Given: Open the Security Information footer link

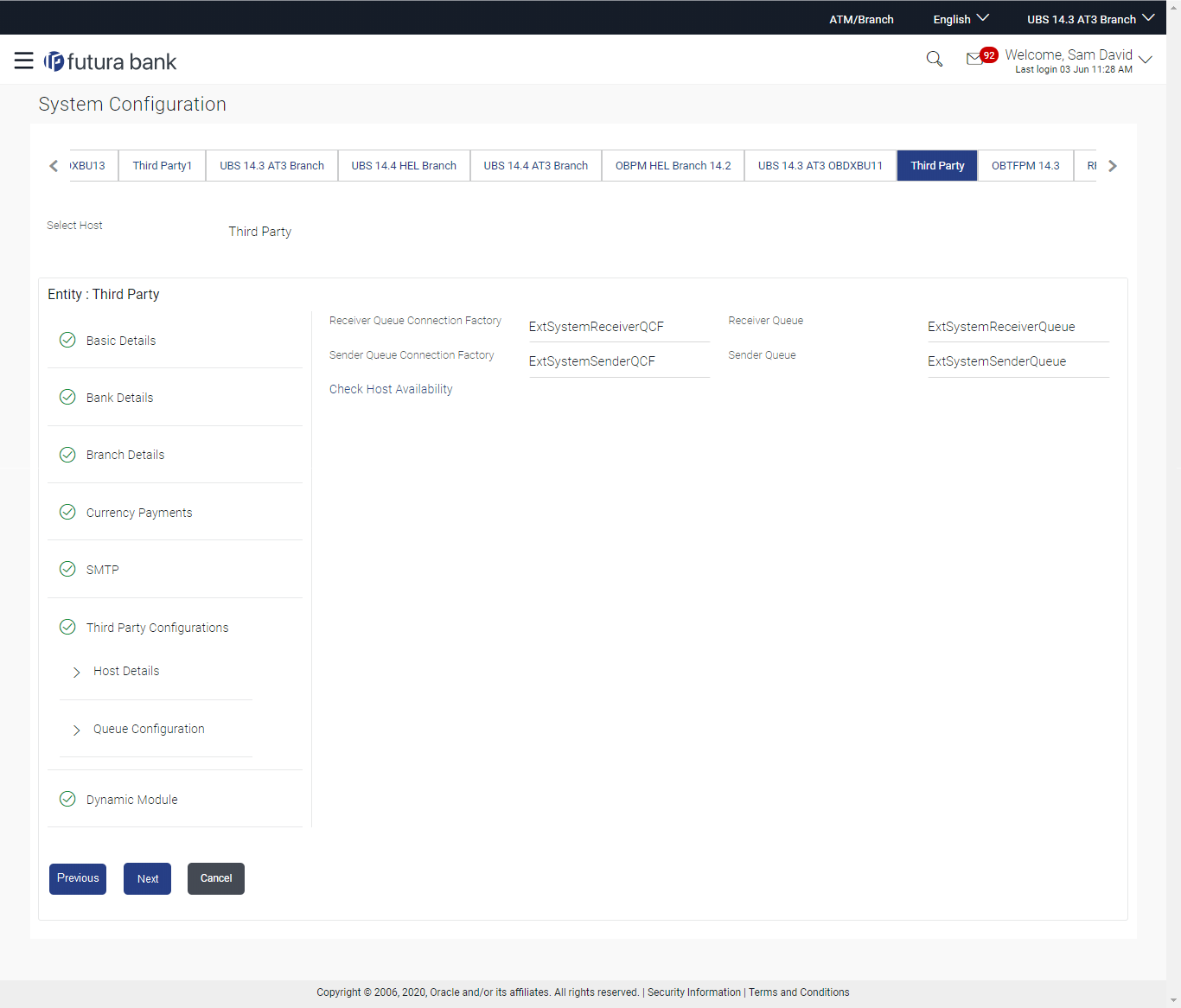Looking at the screenshot, I should coord(694,992).
